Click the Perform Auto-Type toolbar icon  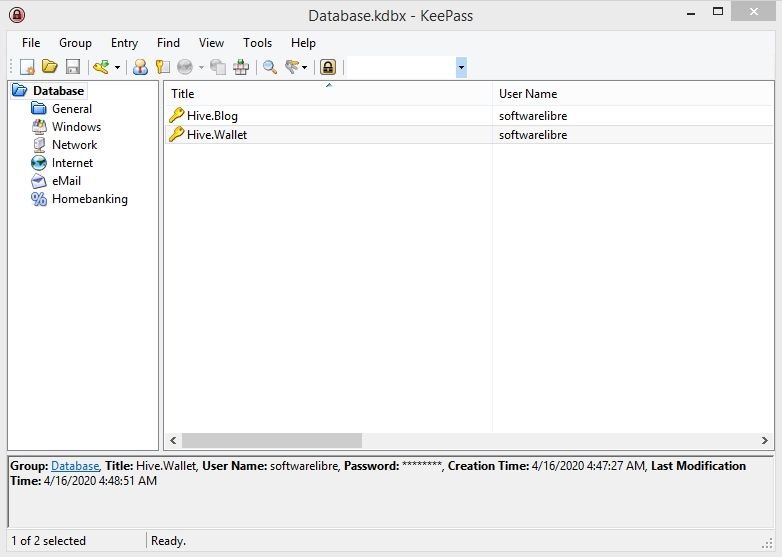tap(241, 67)
